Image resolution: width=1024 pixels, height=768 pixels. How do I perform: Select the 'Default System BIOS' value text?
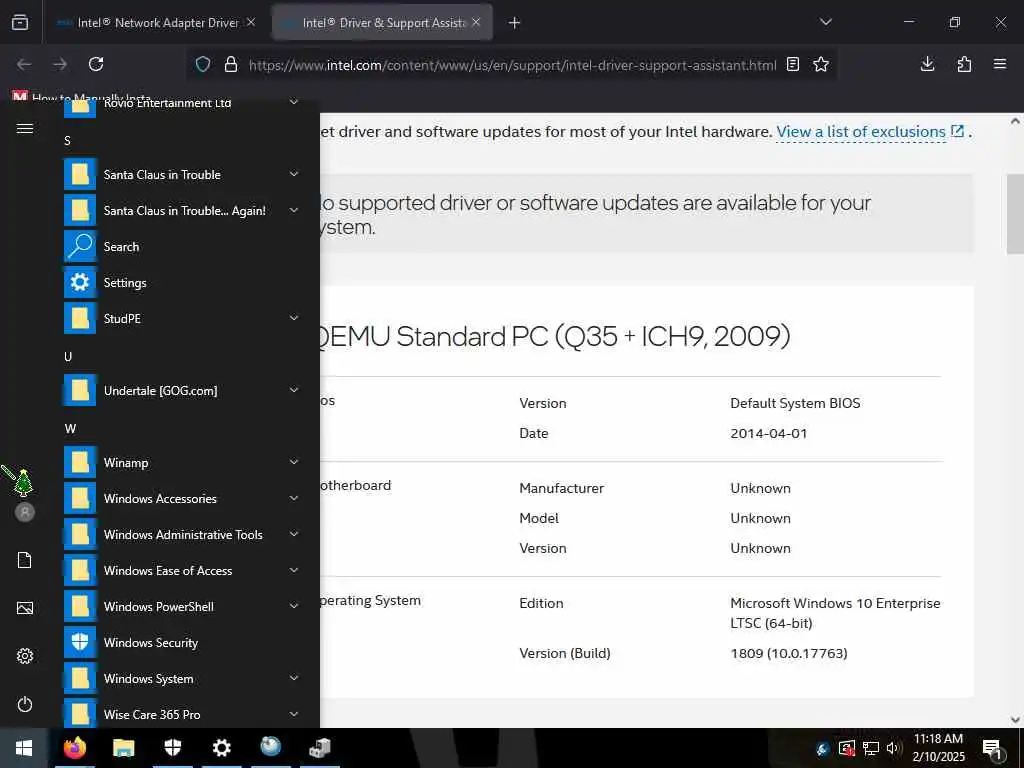click(795, 403)
